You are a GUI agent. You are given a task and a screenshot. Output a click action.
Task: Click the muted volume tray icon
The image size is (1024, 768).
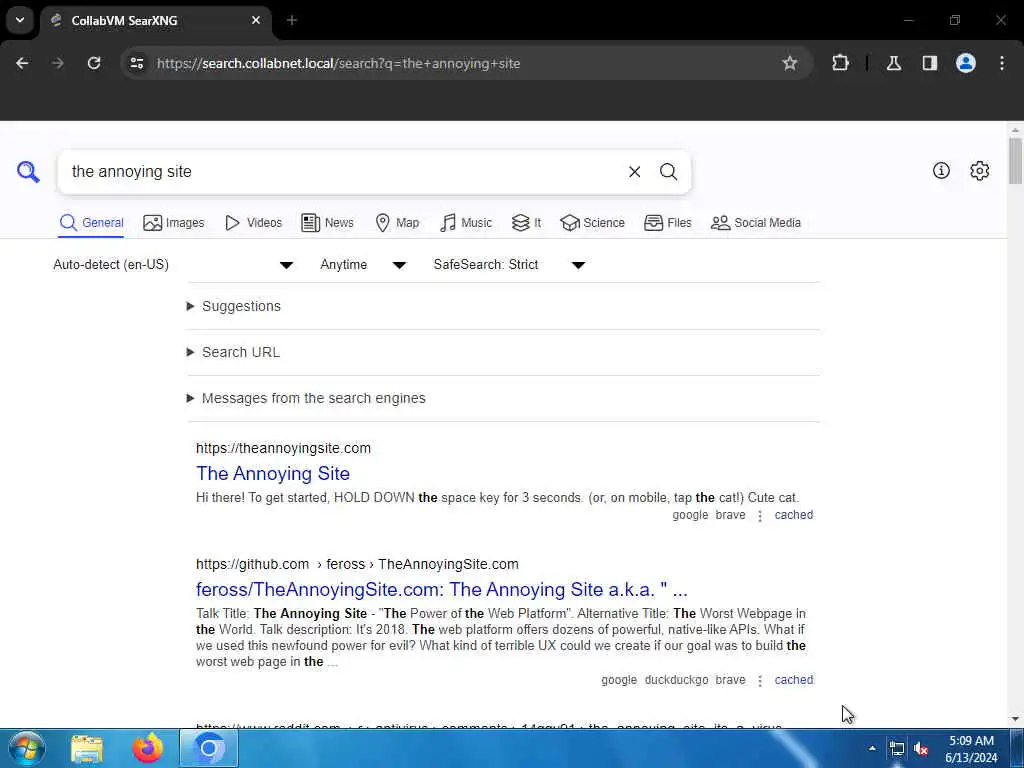[x=921, y=748]
